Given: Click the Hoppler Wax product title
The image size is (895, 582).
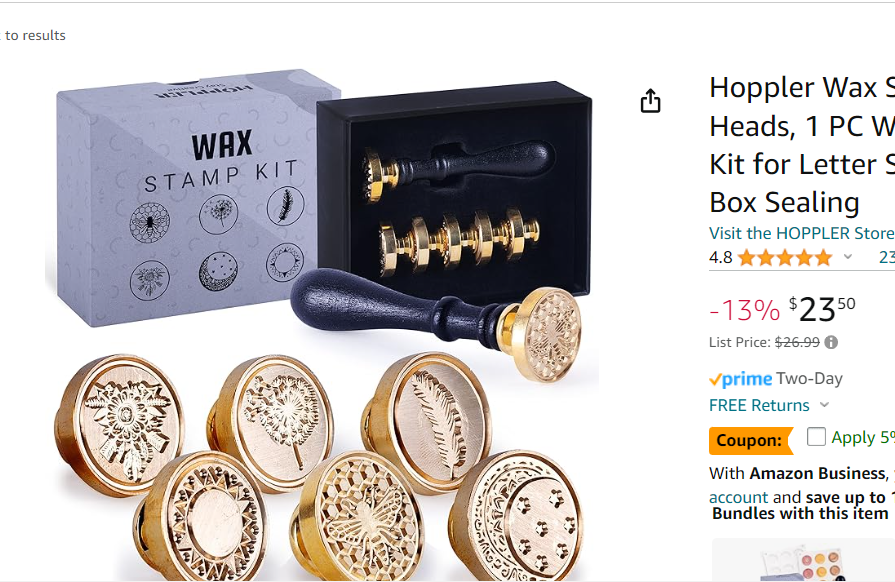Looking at the screenshot, I should click(x=802, y=145).
